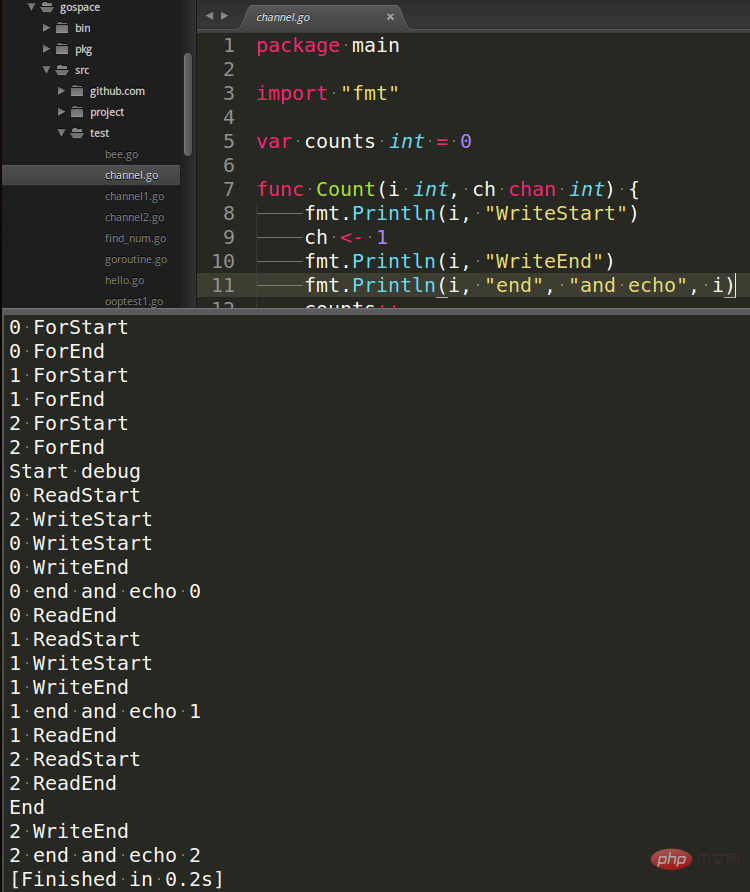Click the pkg folder icon

click(62, 49)
